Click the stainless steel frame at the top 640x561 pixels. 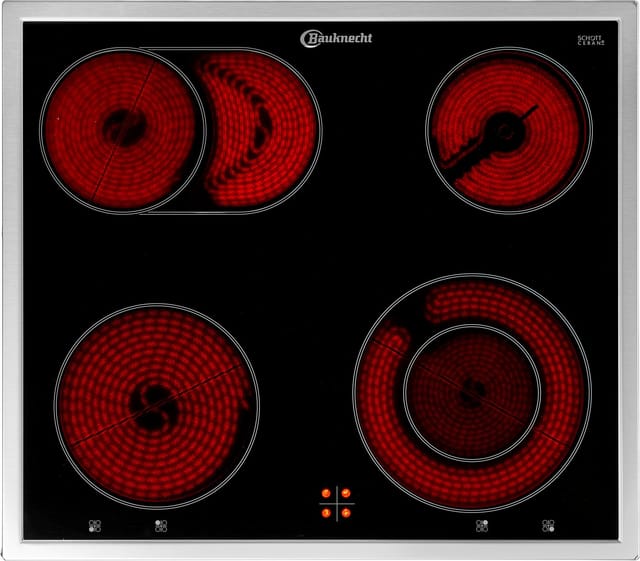click(320, 11)
